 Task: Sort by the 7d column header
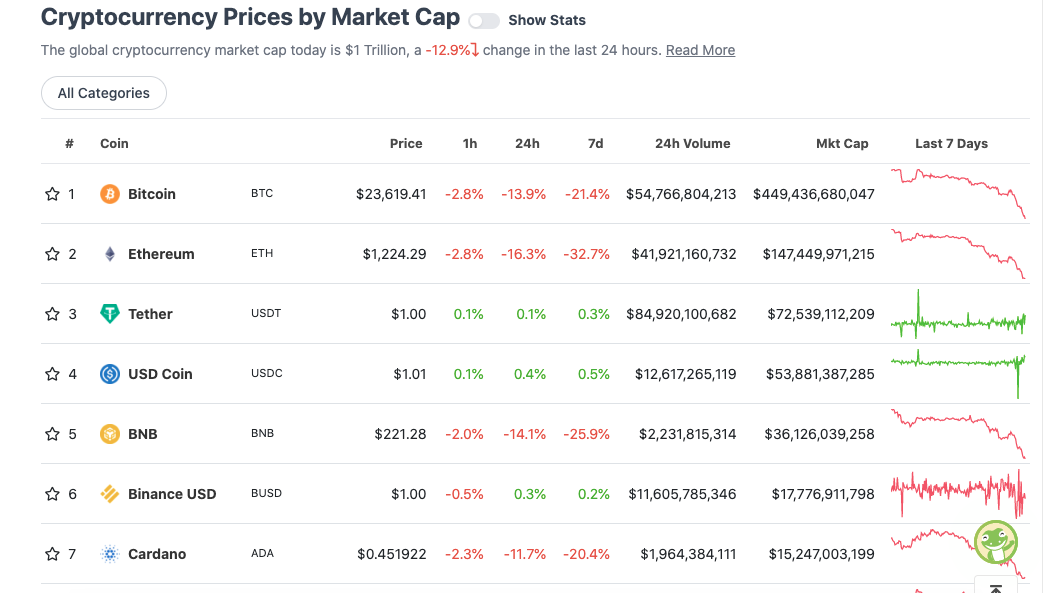[x=595, y=143]
